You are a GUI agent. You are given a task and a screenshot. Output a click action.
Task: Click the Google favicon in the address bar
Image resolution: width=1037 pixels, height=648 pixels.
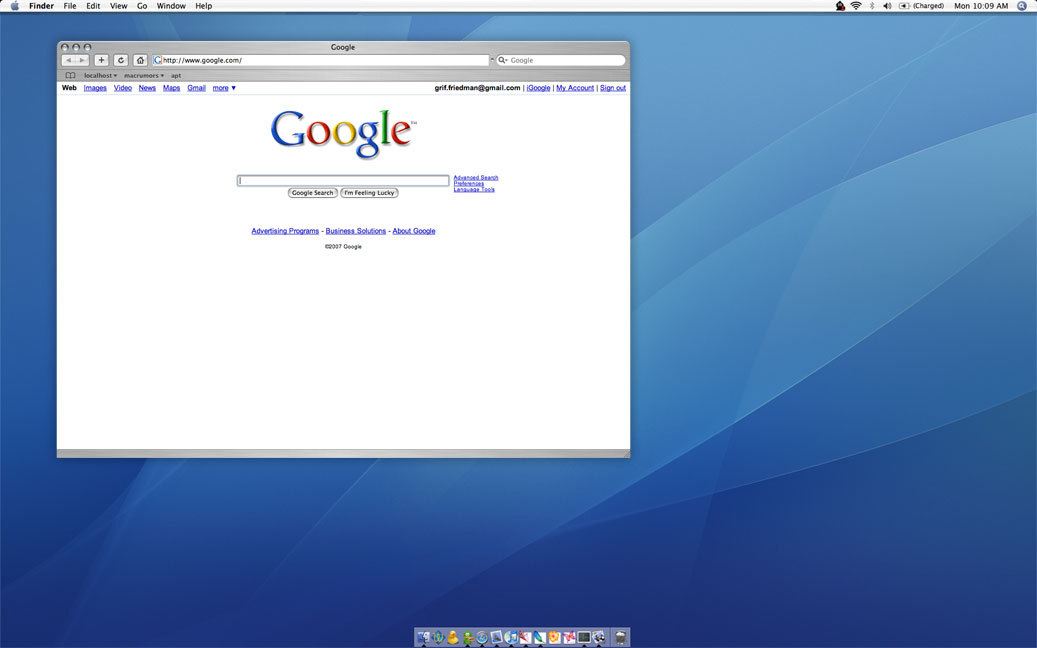[157, 60]
